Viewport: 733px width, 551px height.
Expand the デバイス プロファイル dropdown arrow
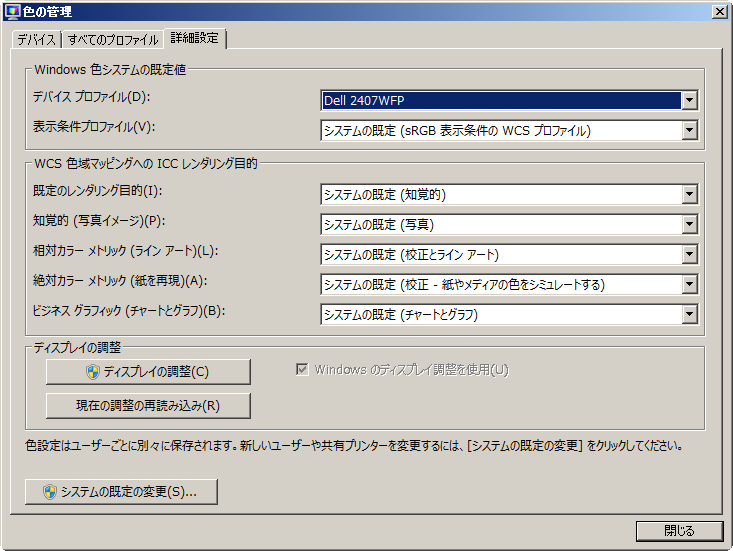coord(688,100)
